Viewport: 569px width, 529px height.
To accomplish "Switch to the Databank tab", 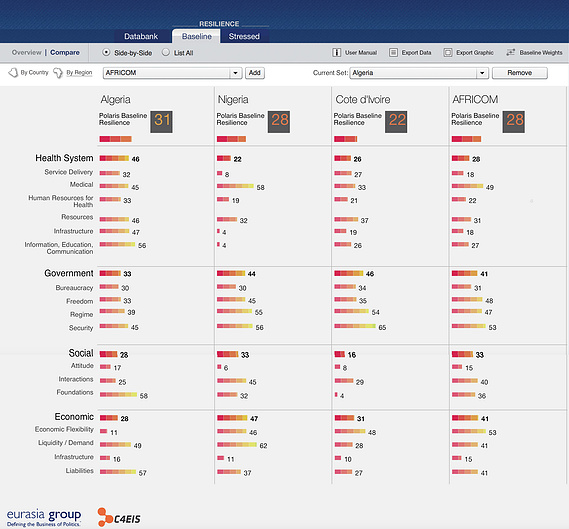I will [x=141, y=36].
